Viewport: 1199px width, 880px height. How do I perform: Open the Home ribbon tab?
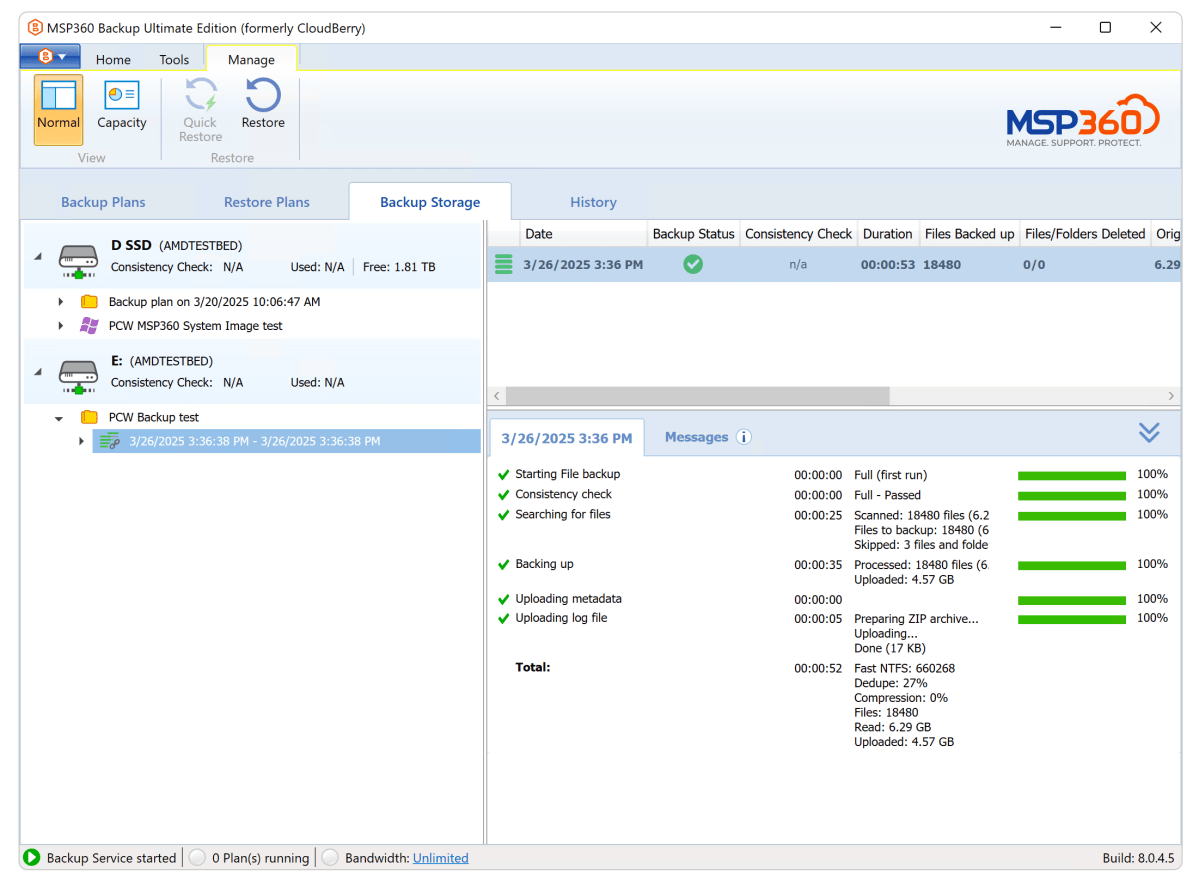pos(113,60)
